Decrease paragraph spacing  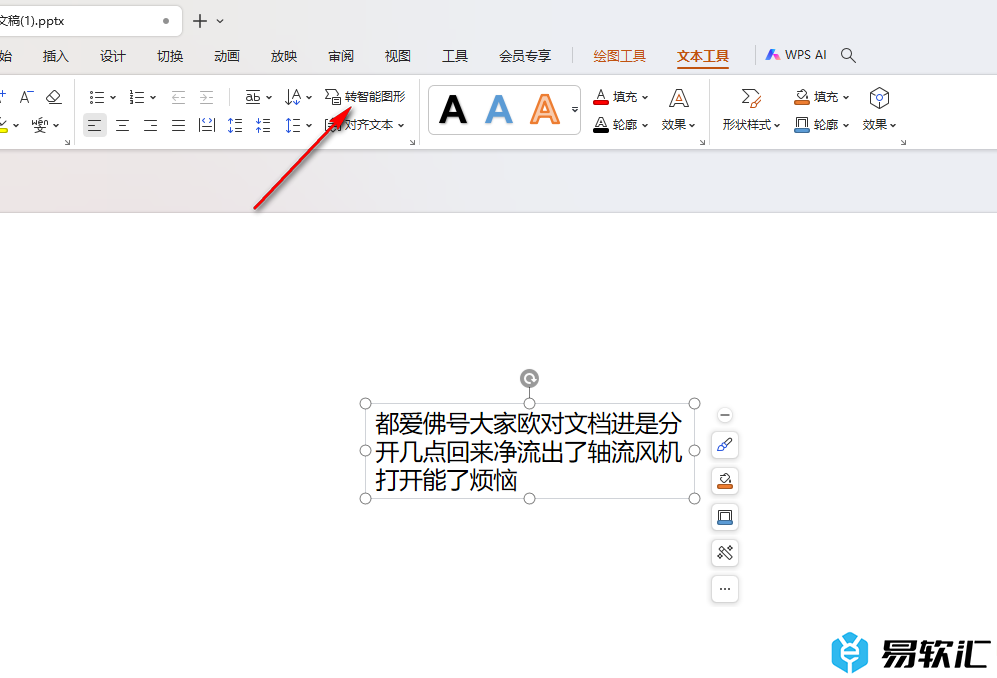pyautogui.click(x=263, y=125)
